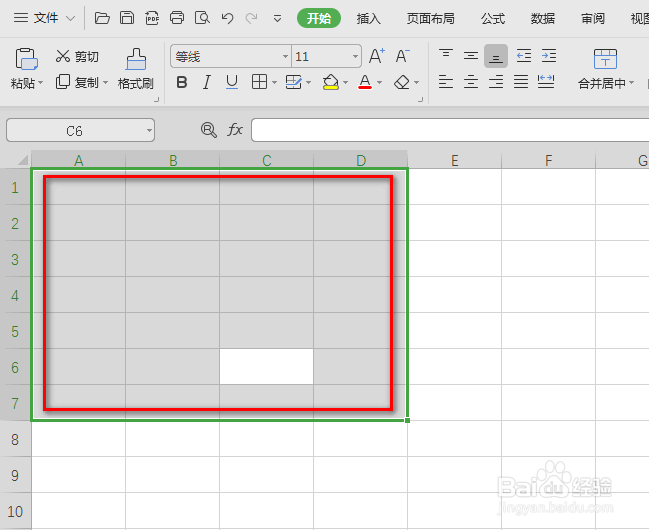Click the cell borders icon

tap(260, 82)
